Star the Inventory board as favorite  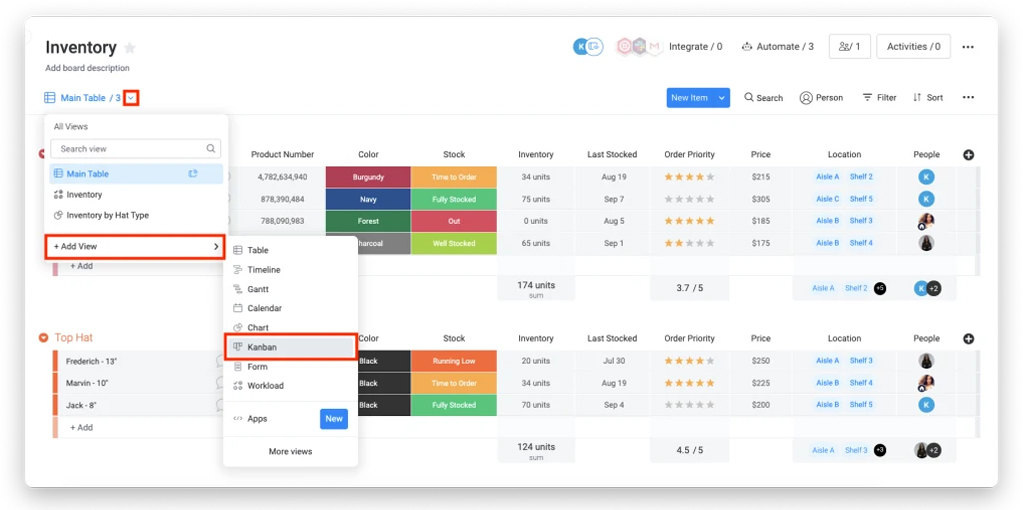pyautogui.click(x=130, y=48)
